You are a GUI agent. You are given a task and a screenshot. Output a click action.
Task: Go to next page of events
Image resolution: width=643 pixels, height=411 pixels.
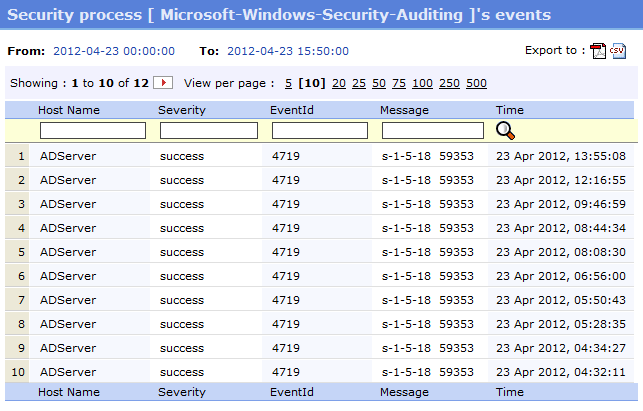[x=164, y=83]
